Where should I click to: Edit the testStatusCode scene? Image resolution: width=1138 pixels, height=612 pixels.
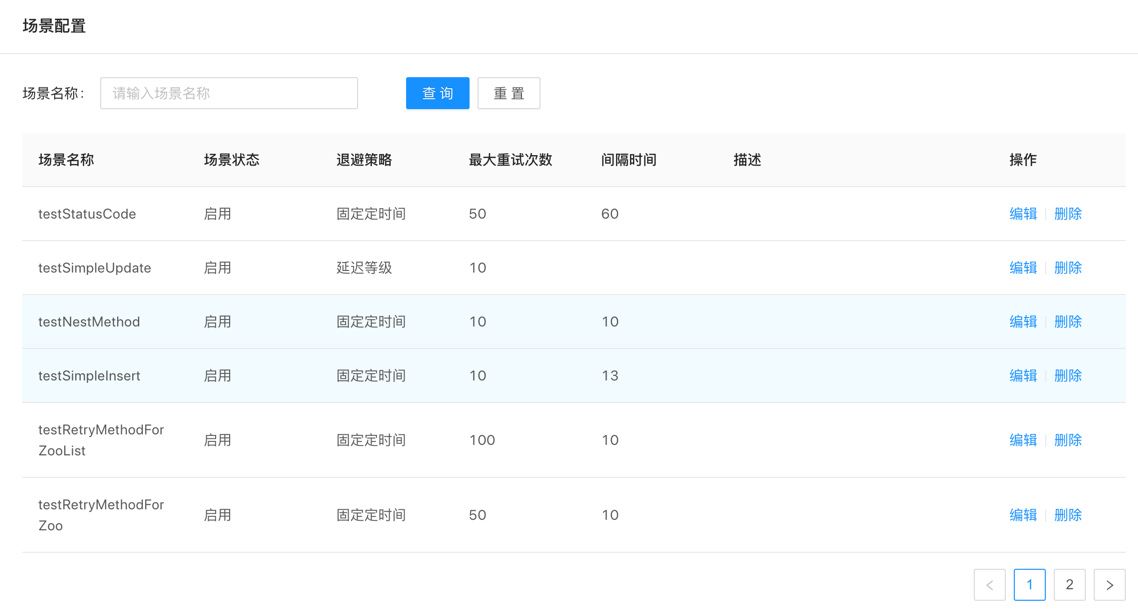tap(1022, 214)
